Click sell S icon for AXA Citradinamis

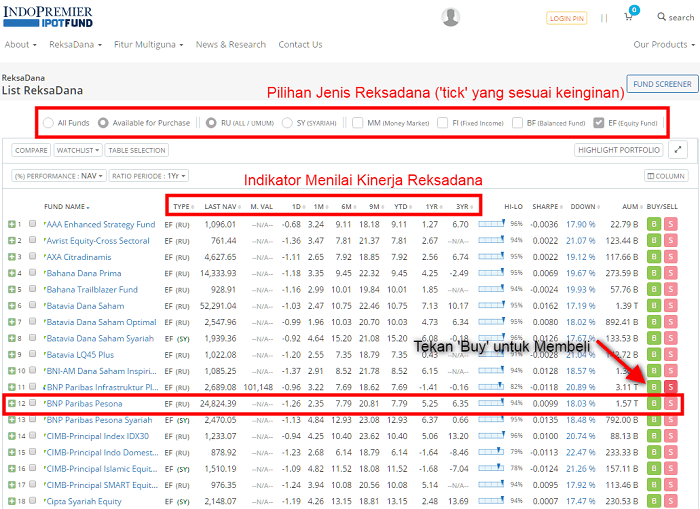[x=671, y=257]
